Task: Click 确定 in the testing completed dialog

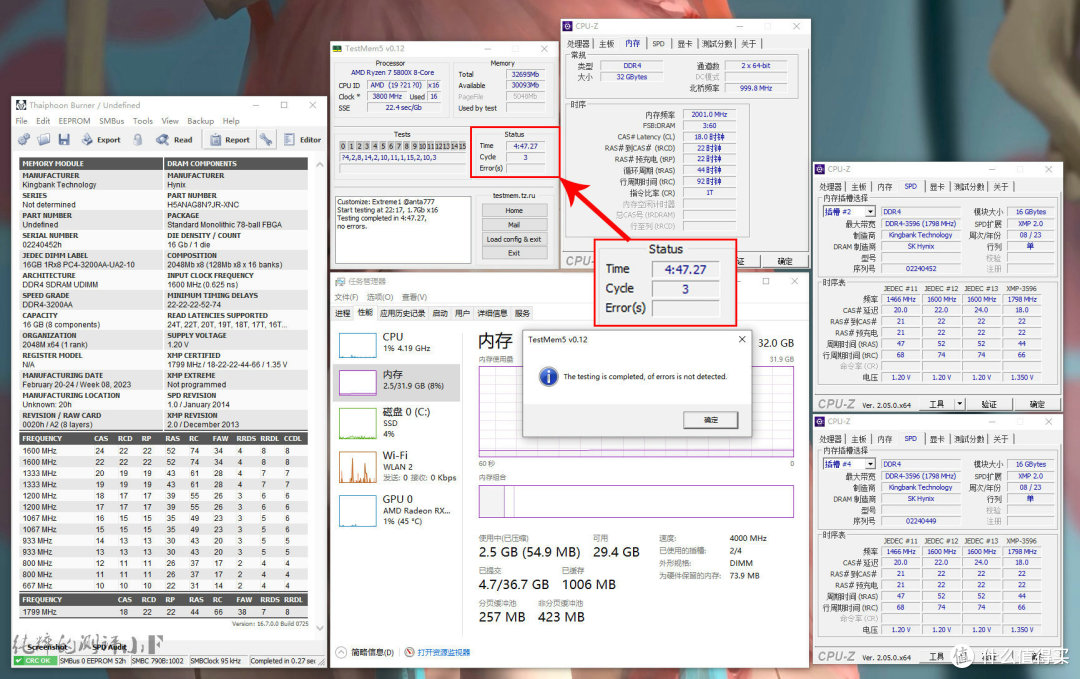Action: tap(711, 419)
